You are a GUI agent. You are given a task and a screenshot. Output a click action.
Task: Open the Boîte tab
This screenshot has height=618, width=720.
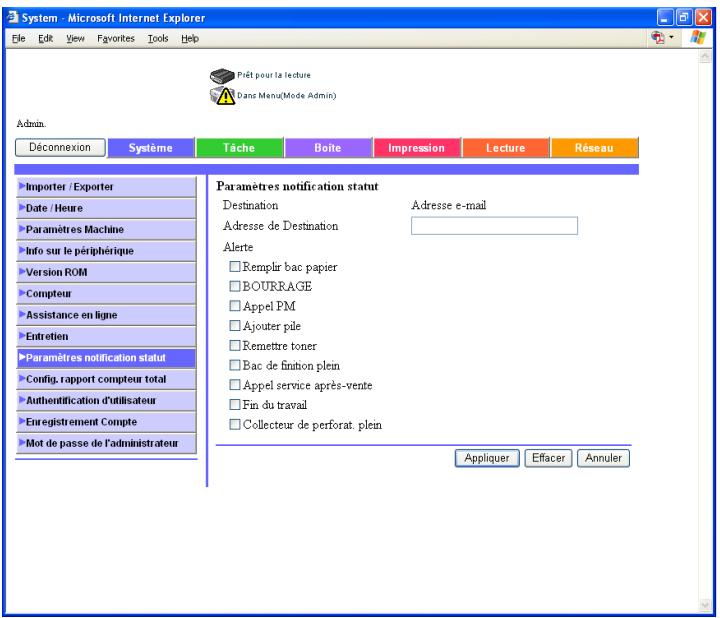point(328,148)
